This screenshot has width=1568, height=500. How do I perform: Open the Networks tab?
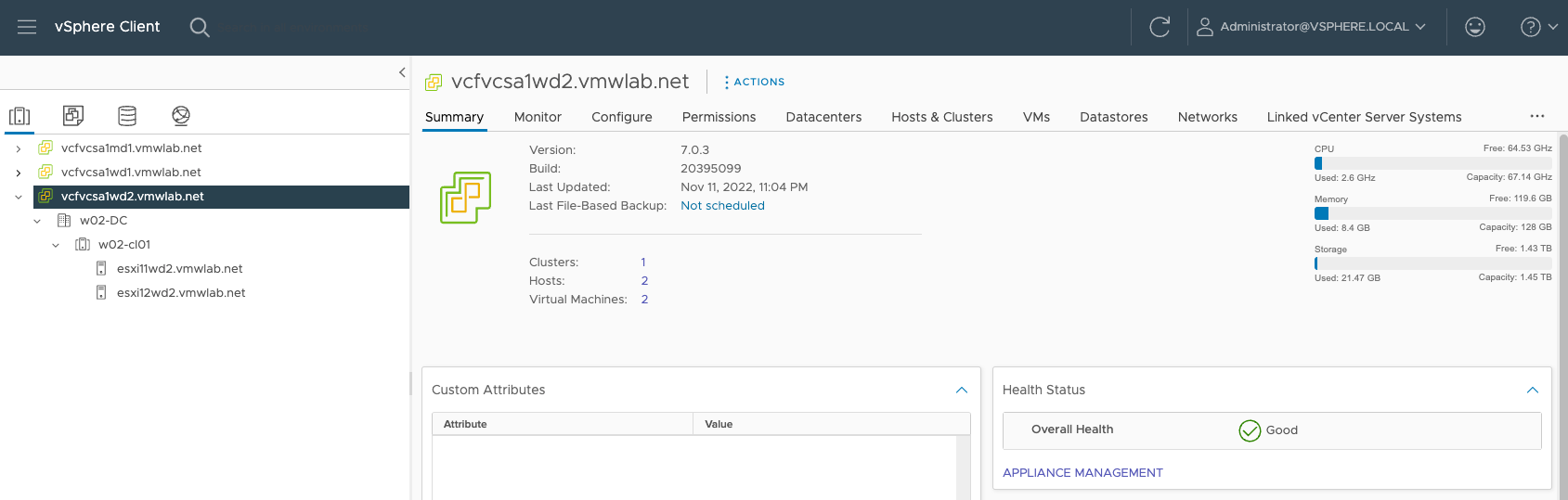coord(1208,117)
